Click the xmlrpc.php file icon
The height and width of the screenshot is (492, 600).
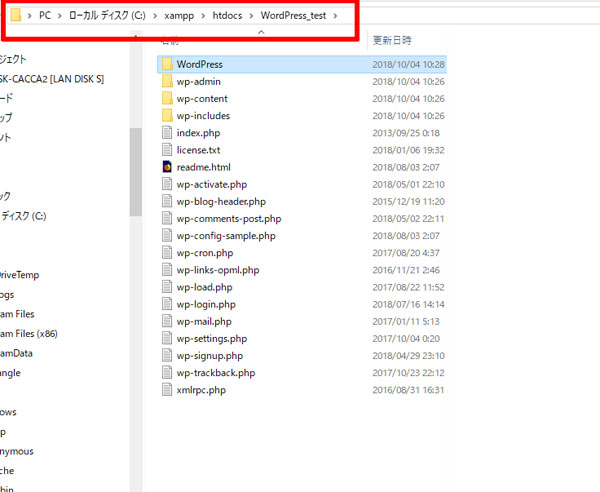[167, 390]
